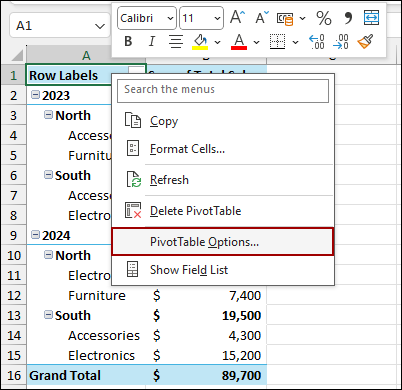Select Accessories cell in row 14
The width and height of the screenshot is (402, 390).
pos(86,335)
